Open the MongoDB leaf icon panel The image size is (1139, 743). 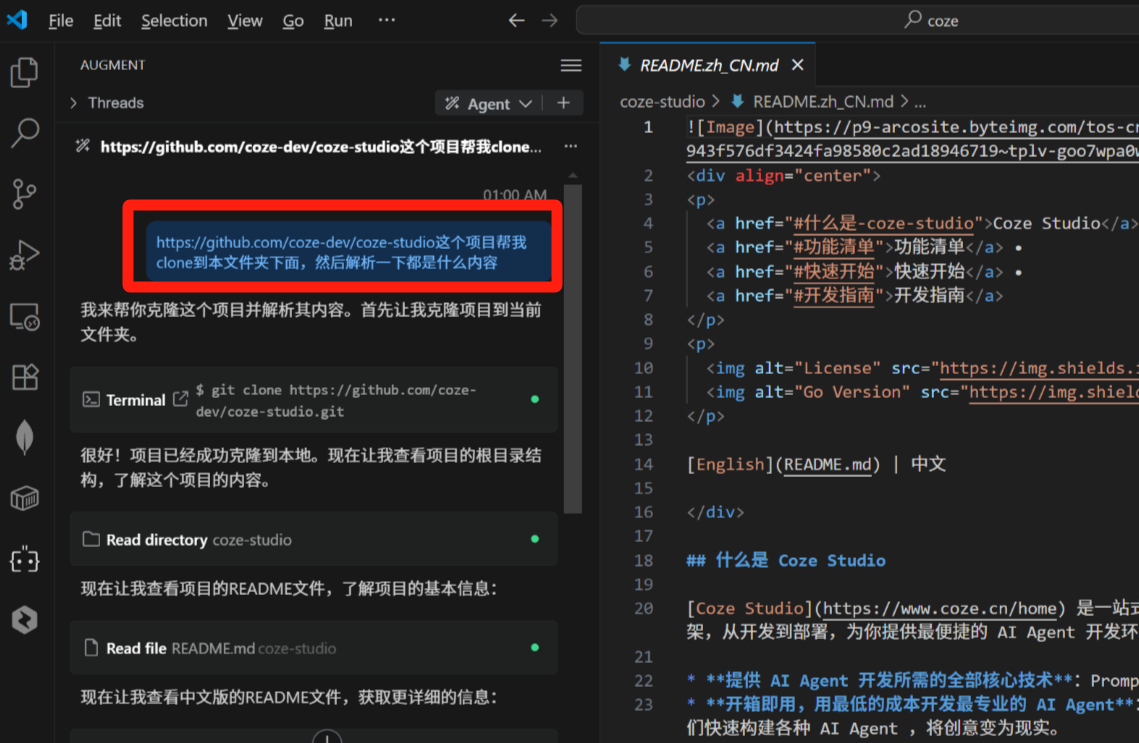point(24,438)
